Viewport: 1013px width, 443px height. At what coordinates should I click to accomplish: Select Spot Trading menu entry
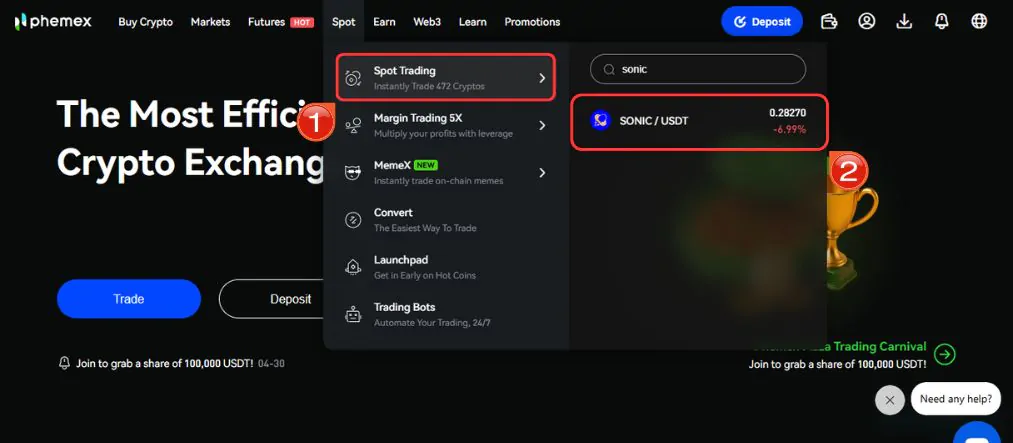tap(446, 77)
